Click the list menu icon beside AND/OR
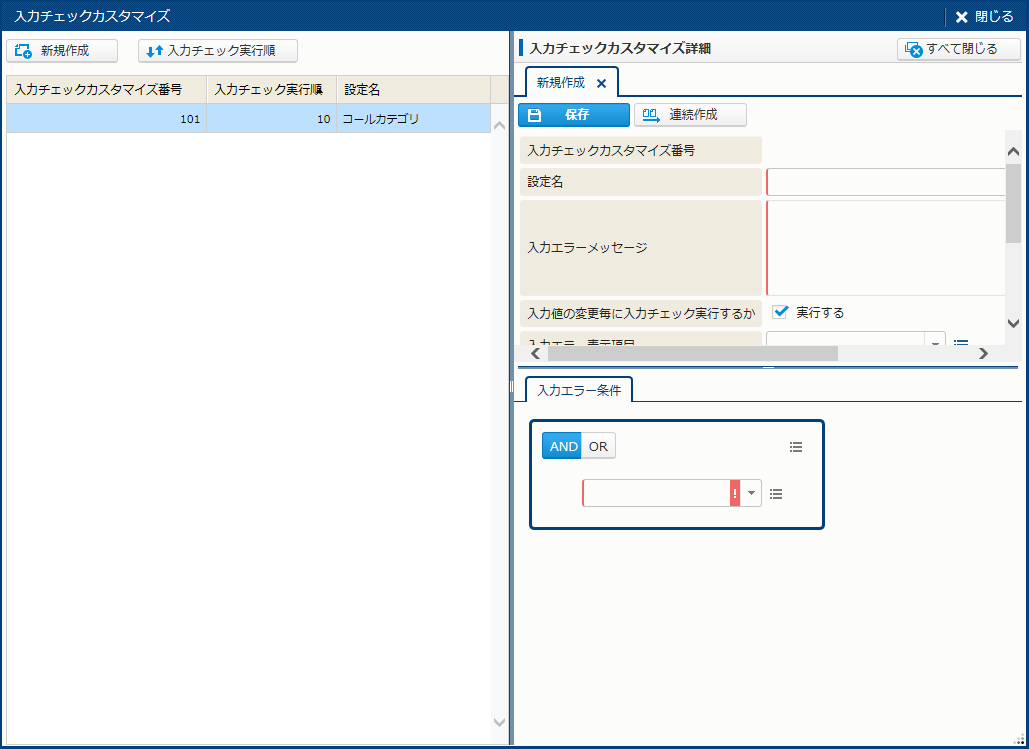Screen dimensions: 1029x749 click(796, 447)
